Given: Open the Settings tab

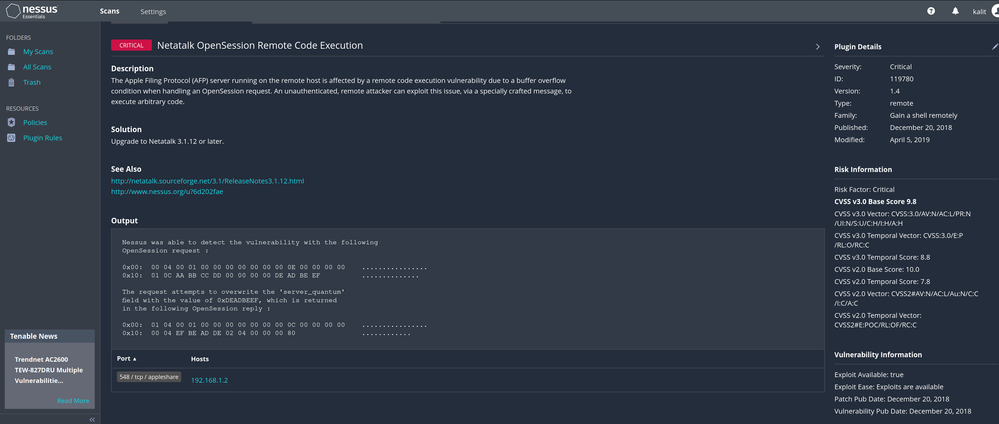Looking at the screenshot, I should pyautogui.click(x=153, y=12).
